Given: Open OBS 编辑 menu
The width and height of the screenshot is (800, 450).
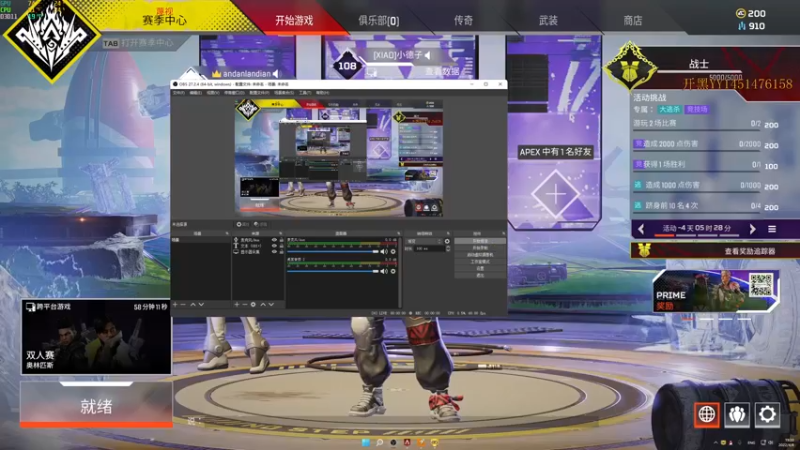Looking at the screenshot, I should point(196,93).
